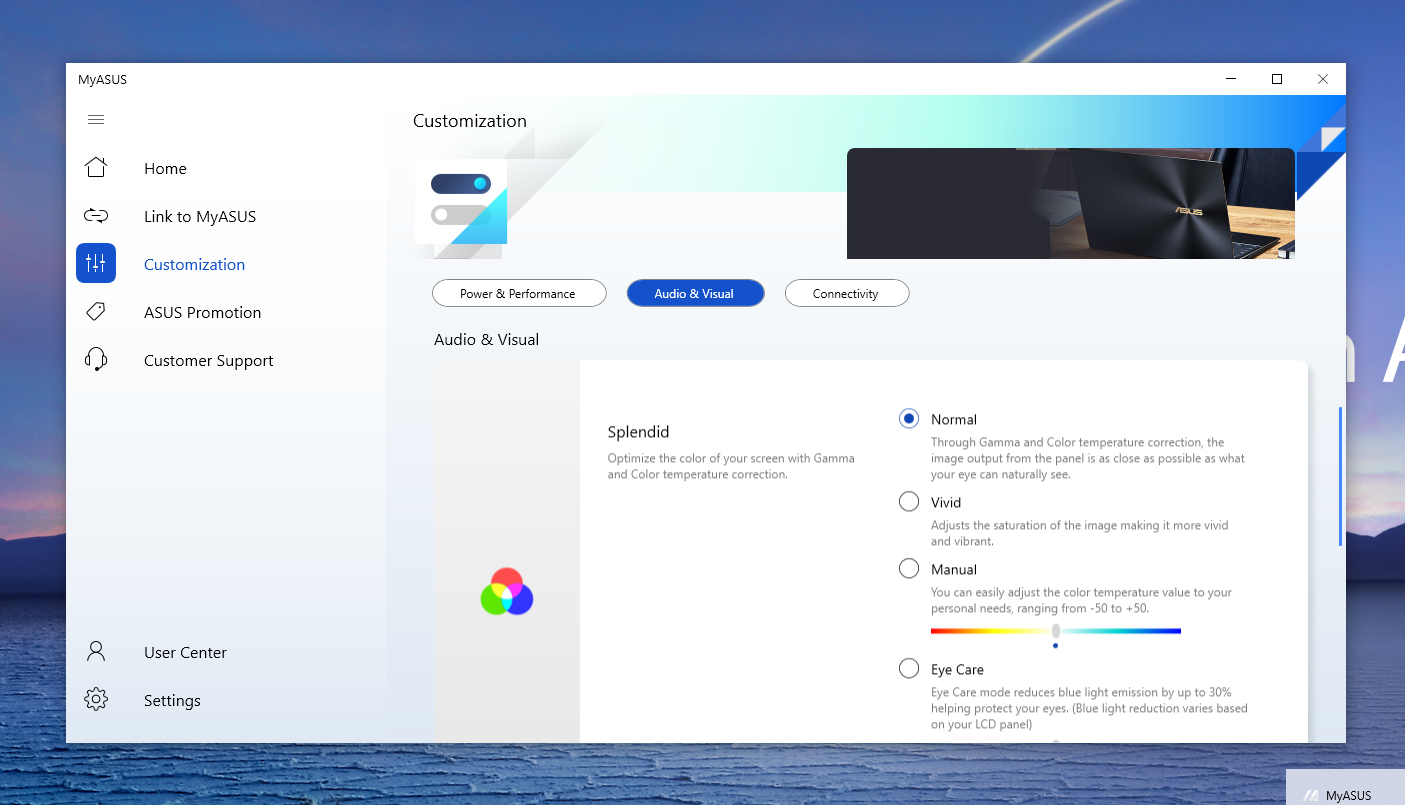Click the Customer Support headset icon
Image resolution: width=1405 pixels, height=805 pixels.
[x=96, y=360]
